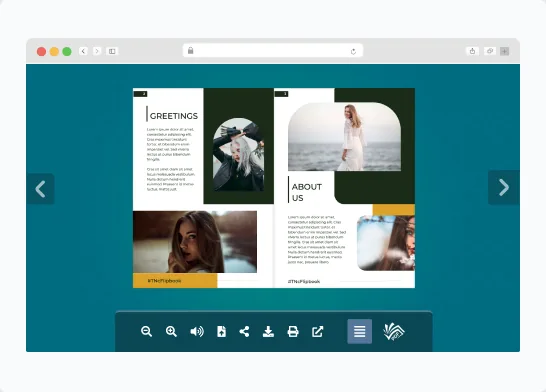Go to previous flipbook page arrow

[x=40, y=189]
